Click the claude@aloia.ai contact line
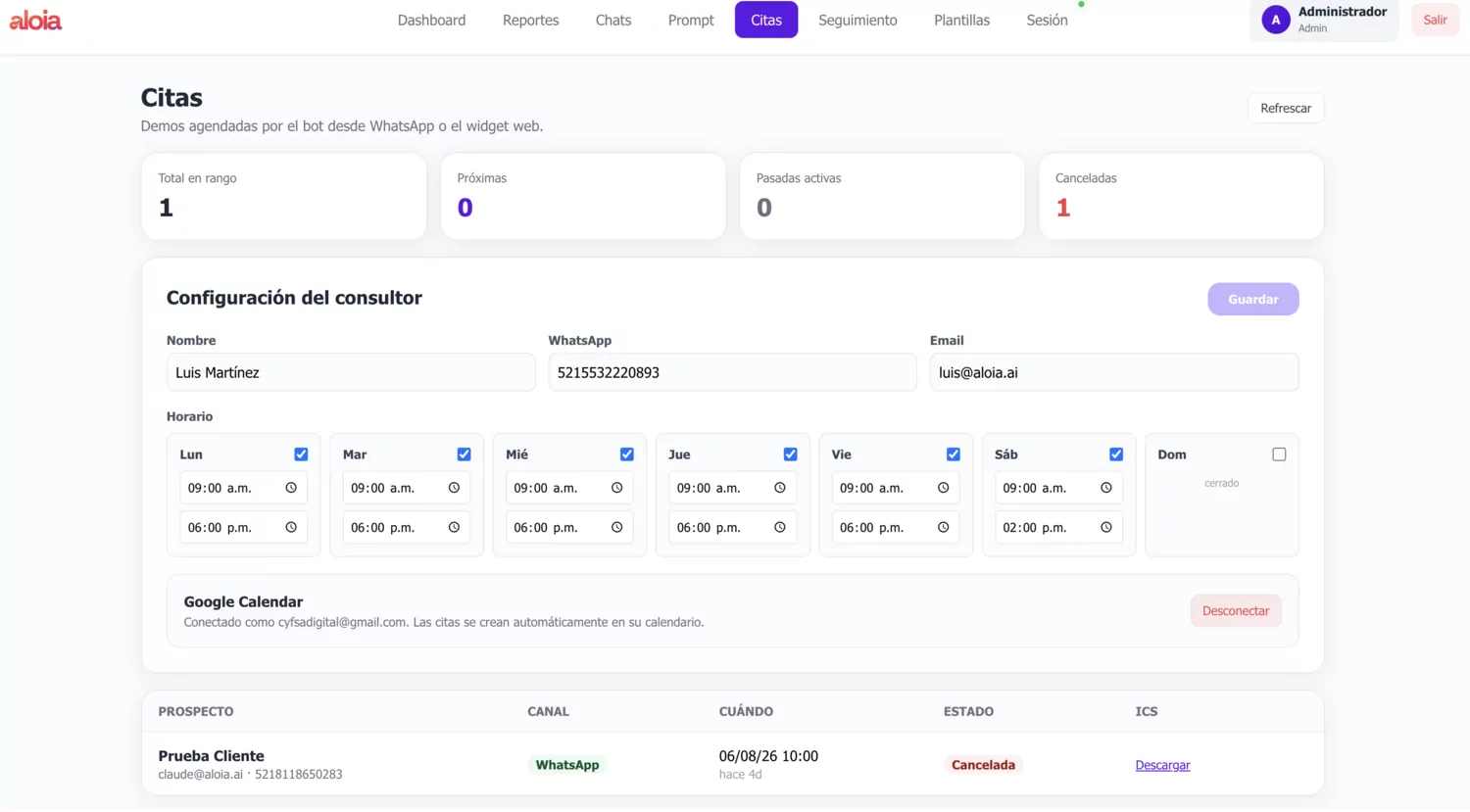The width and height of the screenshot is (1470, 812). (250, 775)
